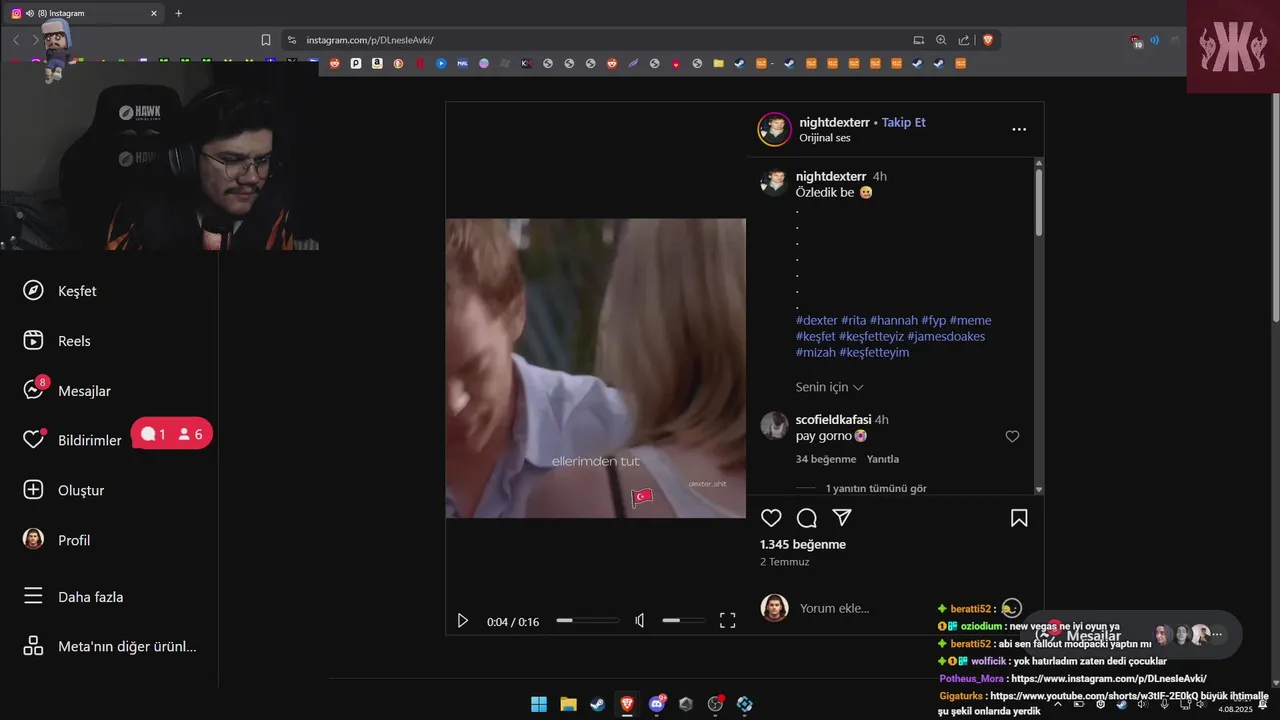Open nightdexterr profile in post header
The height and width of the screenshot is (720, 1280).
coord(835,122)
